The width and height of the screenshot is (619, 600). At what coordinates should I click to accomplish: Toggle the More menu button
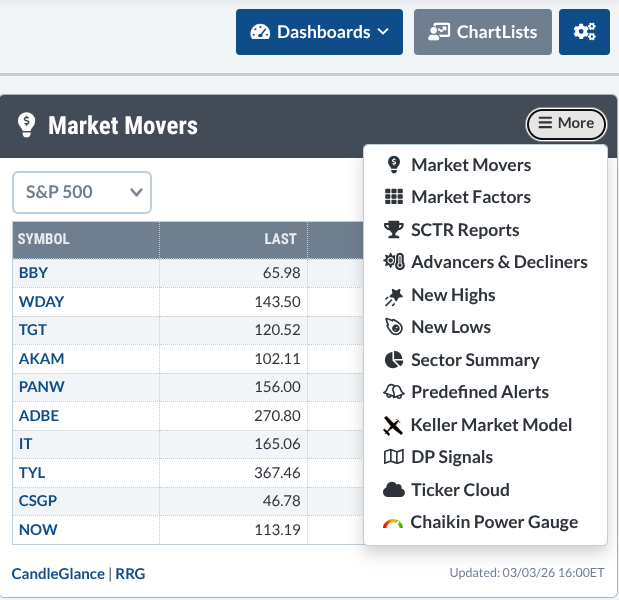coord(566,124)
